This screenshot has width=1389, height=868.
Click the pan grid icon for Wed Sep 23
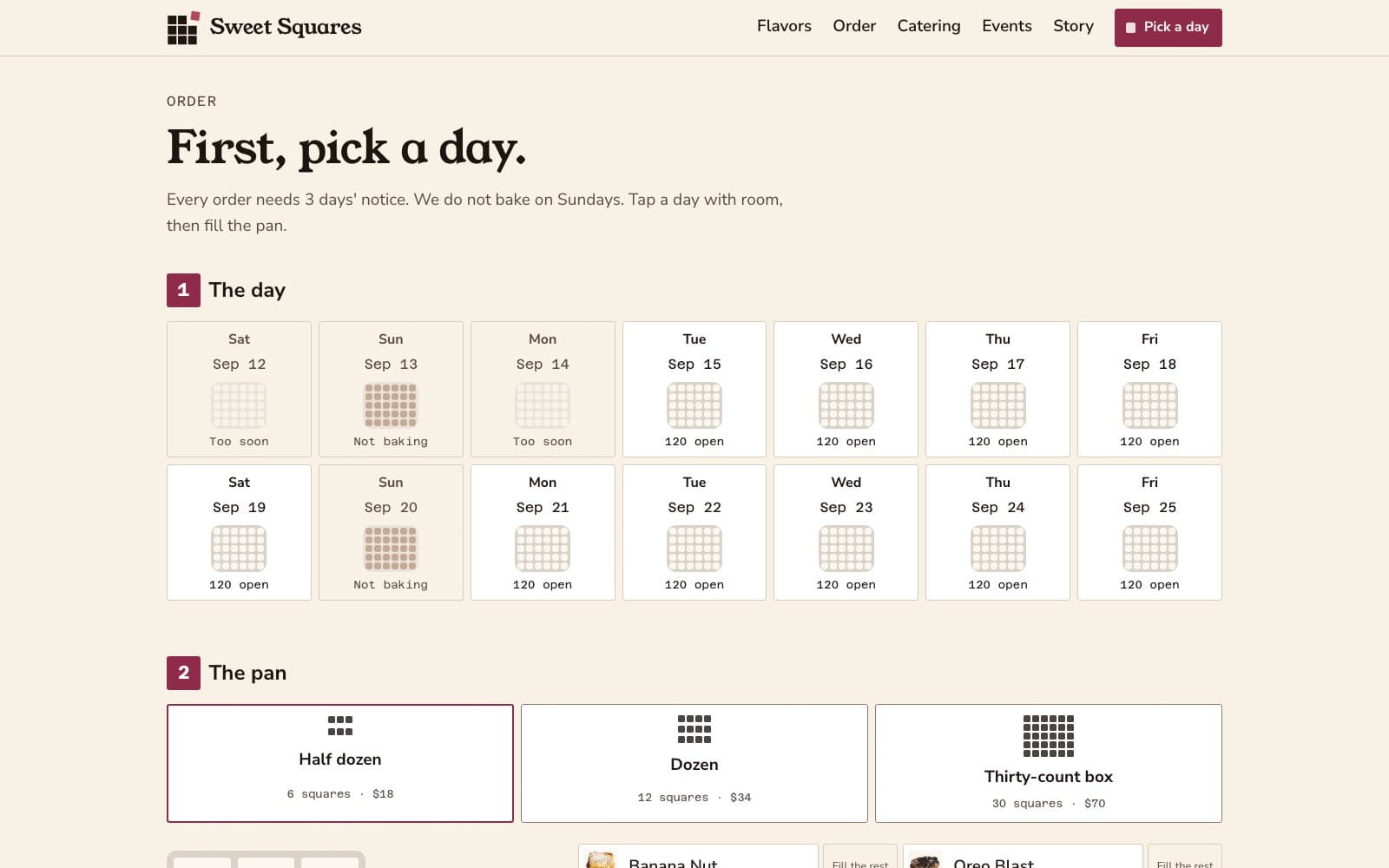[x=846, y=549]
